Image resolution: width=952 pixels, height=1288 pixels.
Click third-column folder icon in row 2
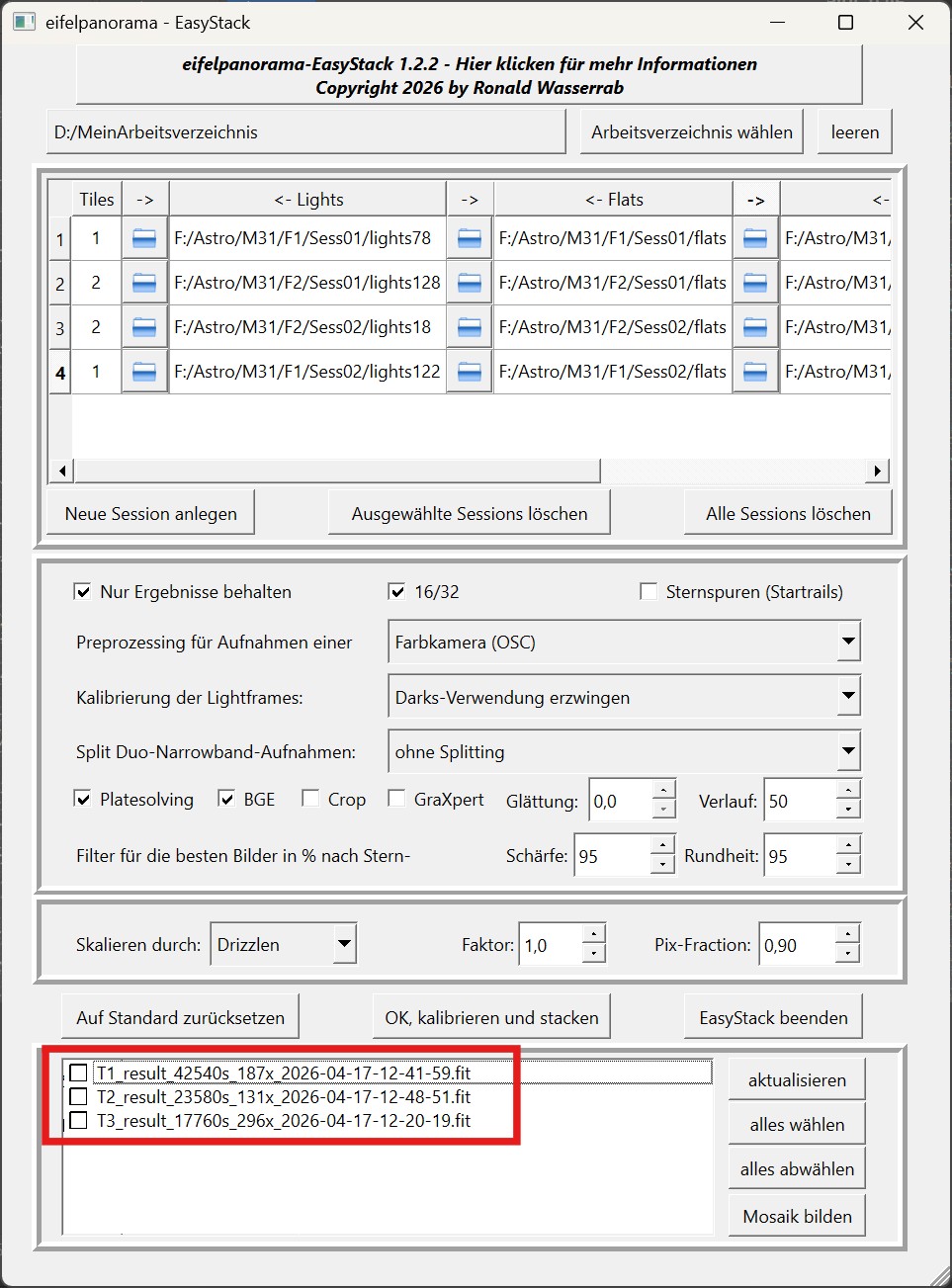pos(755,283)
